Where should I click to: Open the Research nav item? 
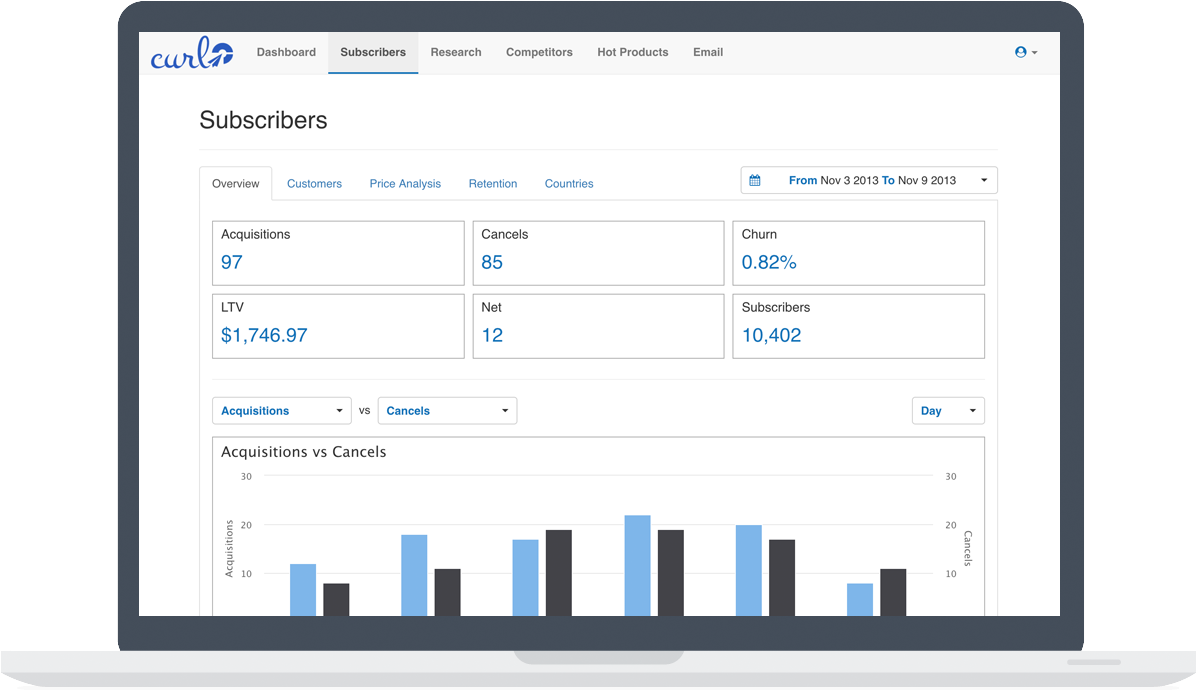coord(456,52)
